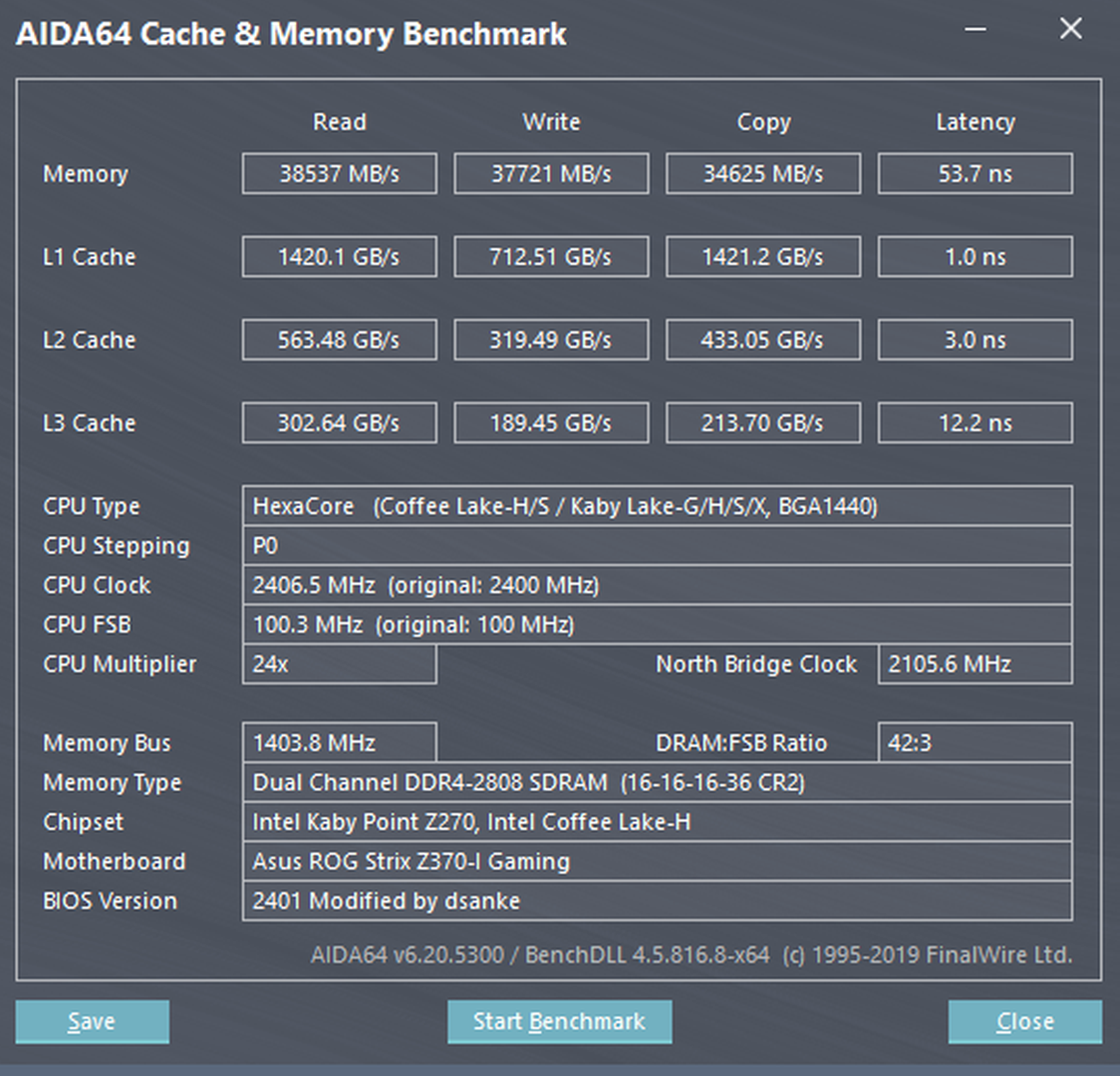Click Chipset Intel Kaby Point Z270 field
1120x1076 pixels.
pos(657,822)
